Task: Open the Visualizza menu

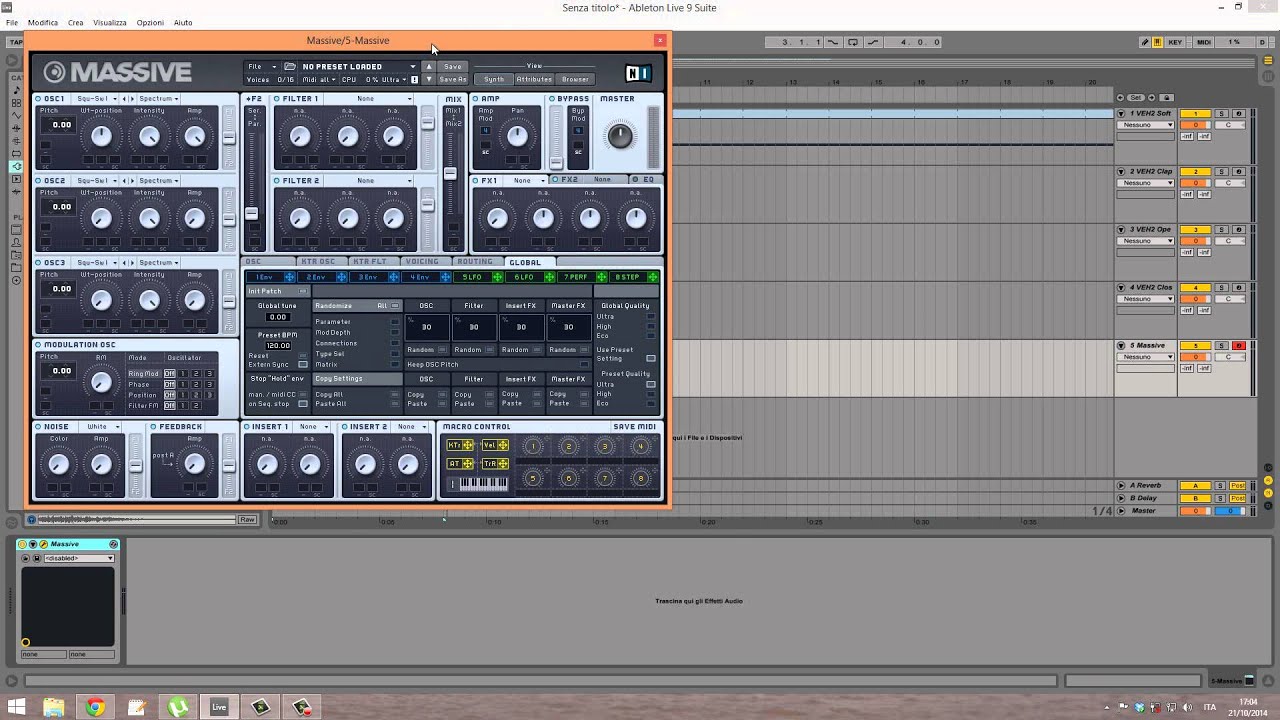Action: [110, 23]
